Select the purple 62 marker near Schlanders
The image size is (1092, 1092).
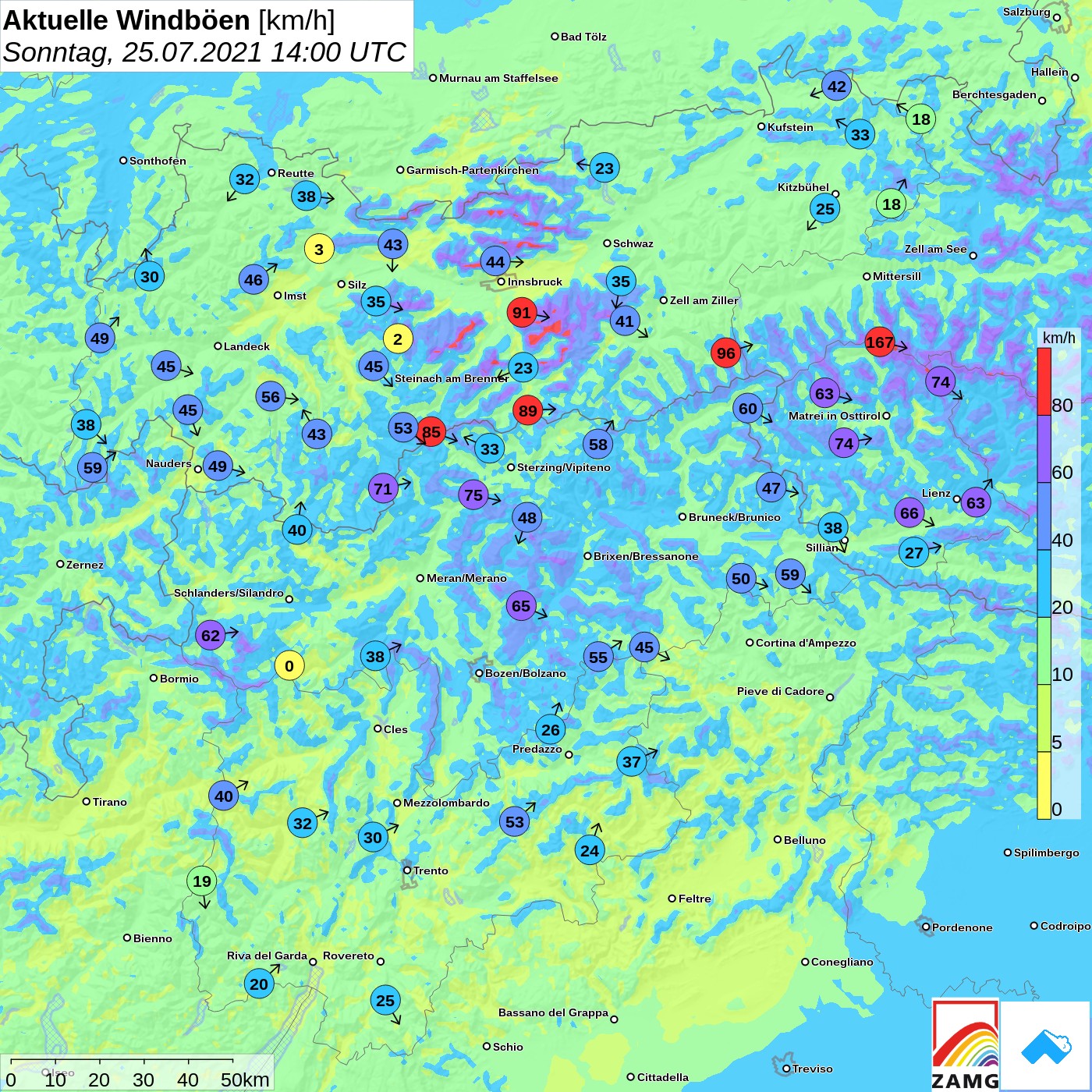click(211, 635)
